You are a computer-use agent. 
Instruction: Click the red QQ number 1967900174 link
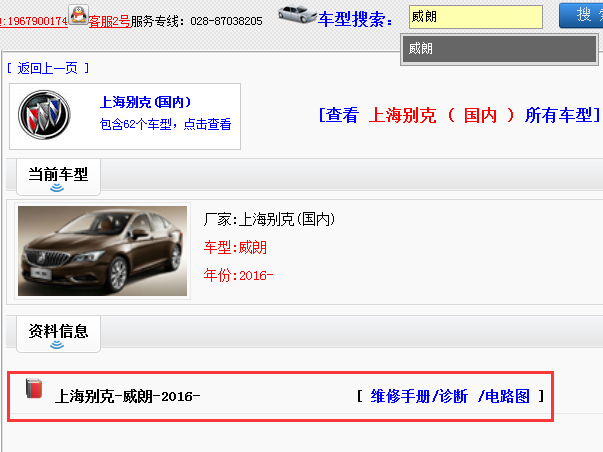(34, 21)
